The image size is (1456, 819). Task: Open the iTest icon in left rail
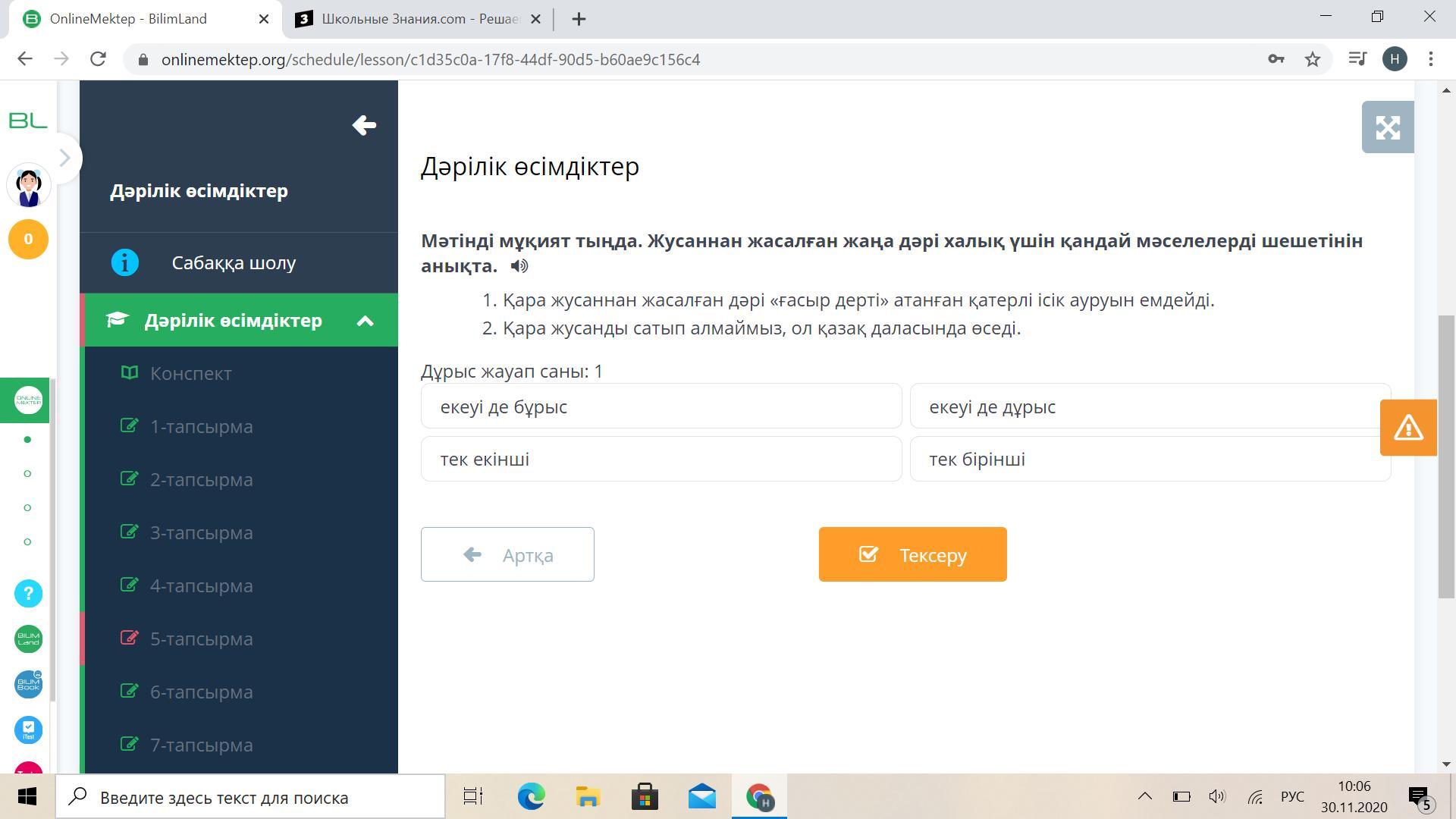tap(28, 730)
